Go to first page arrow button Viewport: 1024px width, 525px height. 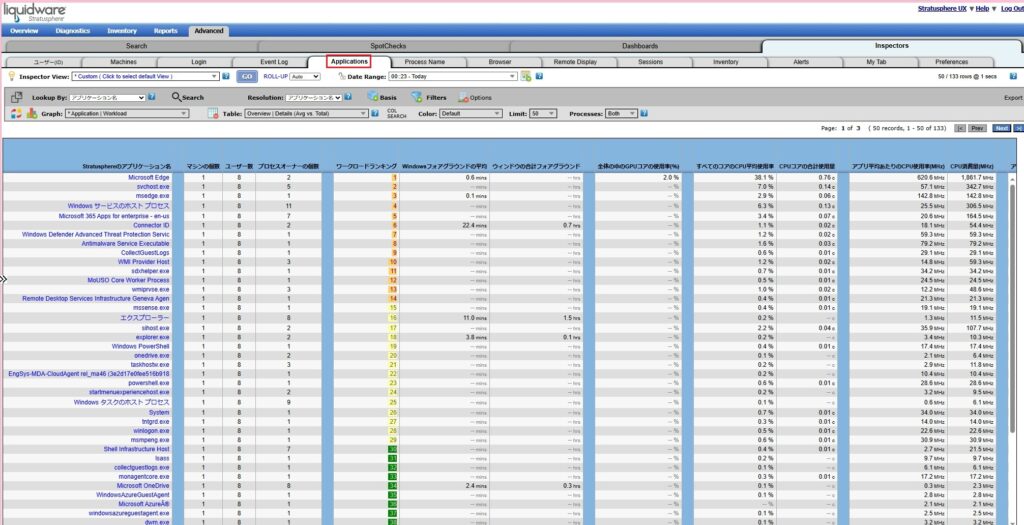[x=960, y=129]
